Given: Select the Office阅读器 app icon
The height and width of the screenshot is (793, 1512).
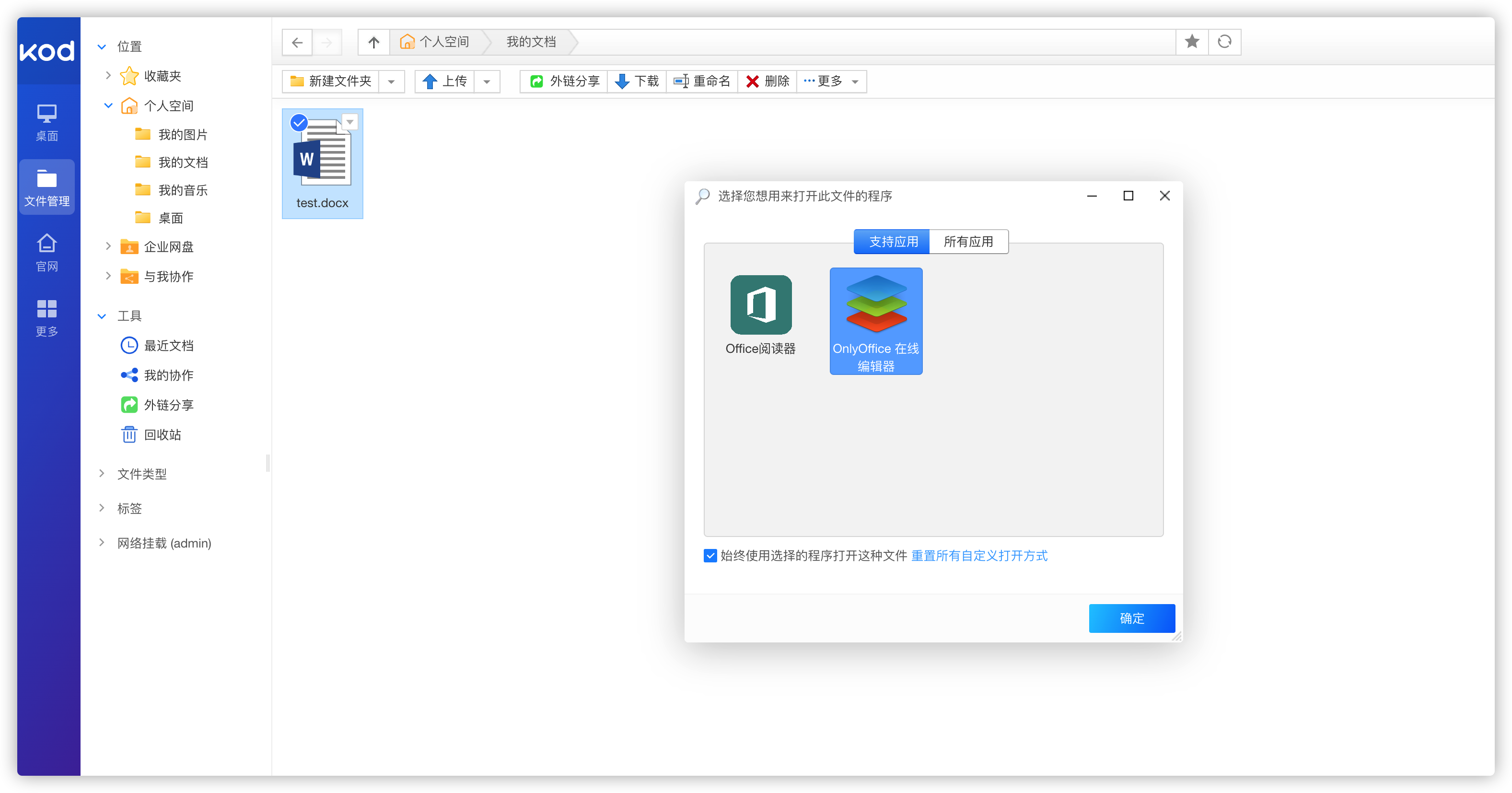Looking at the screenshot, I should point(760,305).
